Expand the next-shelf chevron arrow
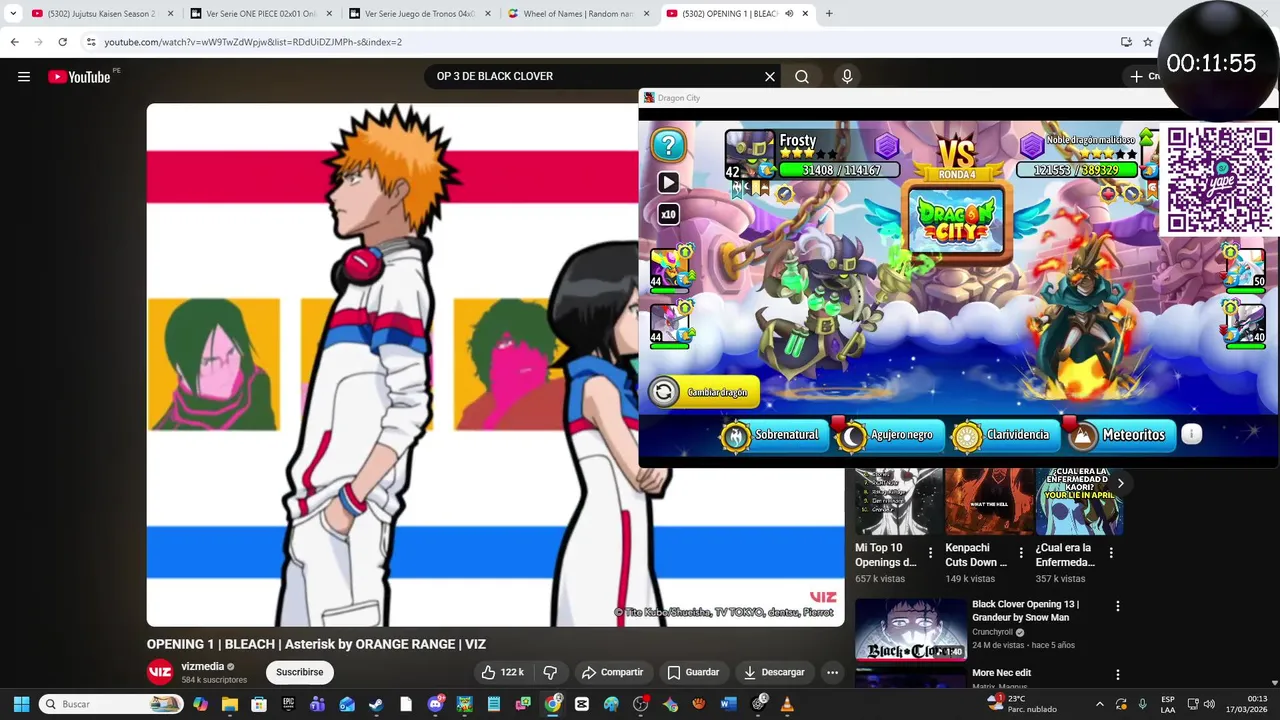This screenshot has width=1280, height=720. tap(1121, 483)
